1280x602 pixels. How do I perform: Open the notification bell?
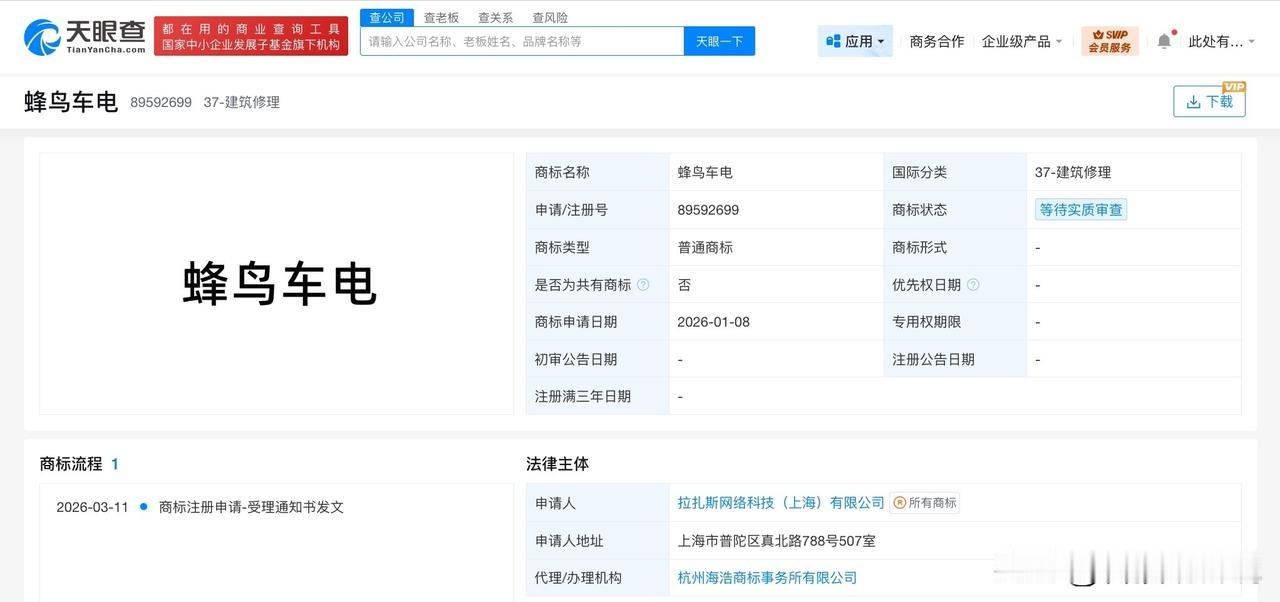pos(1164,41)
